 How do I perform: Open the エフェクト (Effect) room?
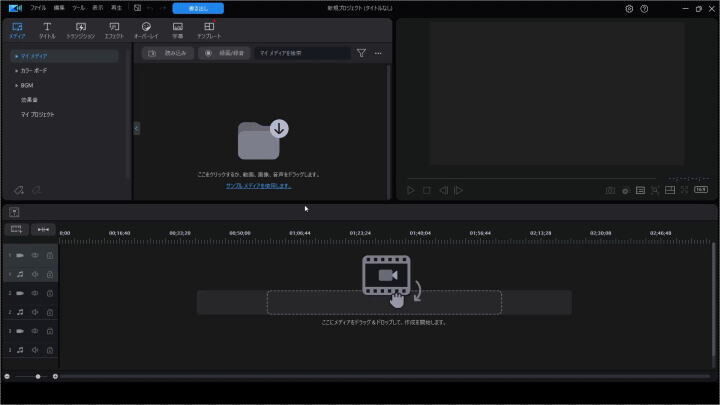(x=114, y=30)
